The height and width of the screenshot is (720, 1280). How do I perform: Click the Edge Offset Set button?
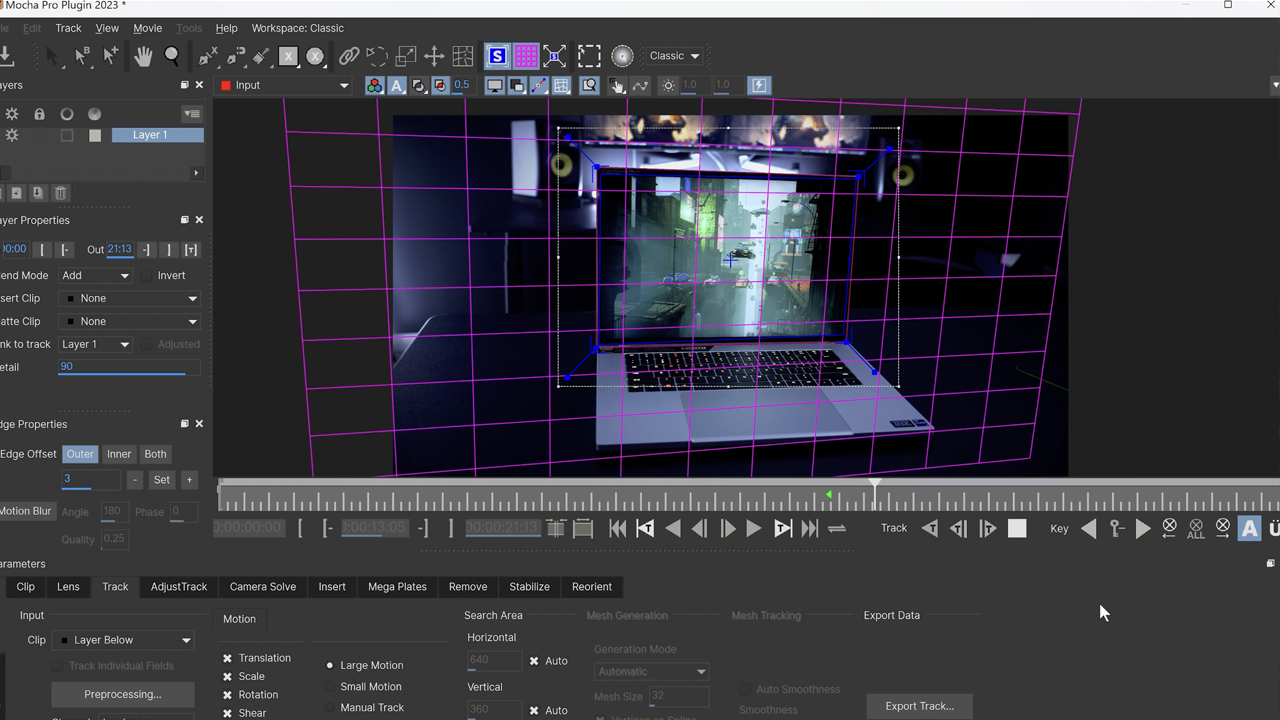(x=161, y=480)
